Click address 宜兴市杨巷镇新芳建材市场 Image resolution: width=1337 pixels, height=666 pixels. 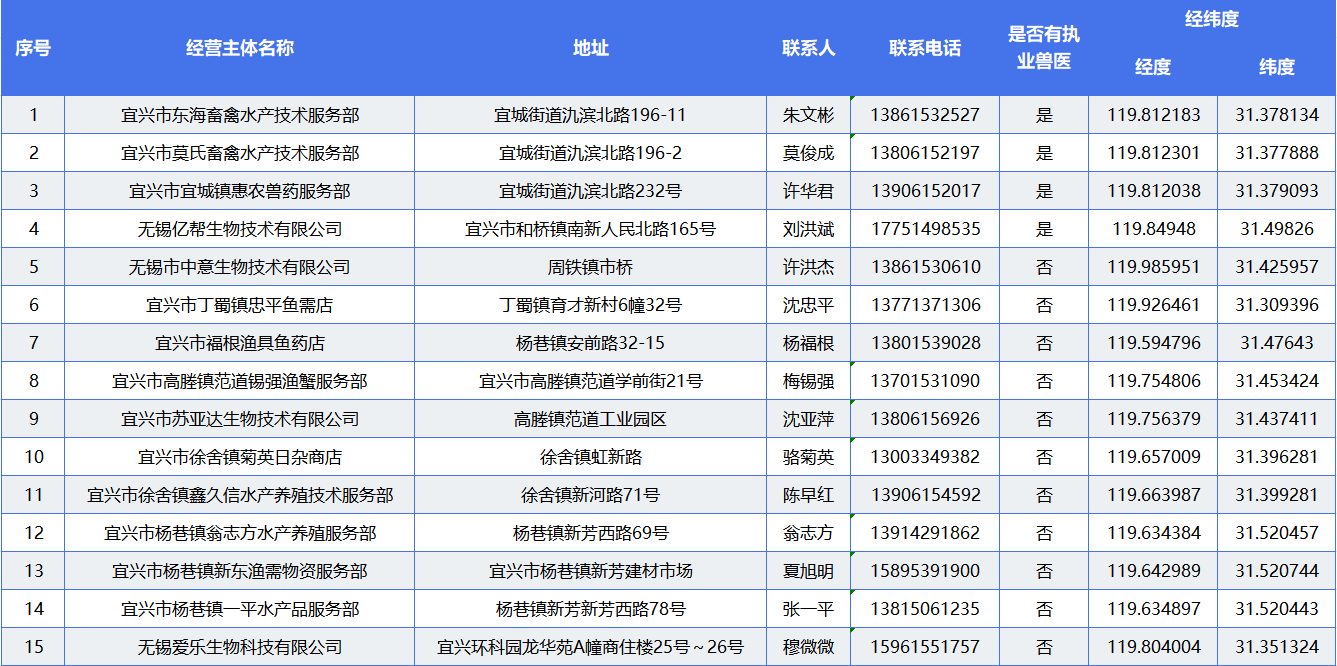pyautogui.click(x=591, y=571)
